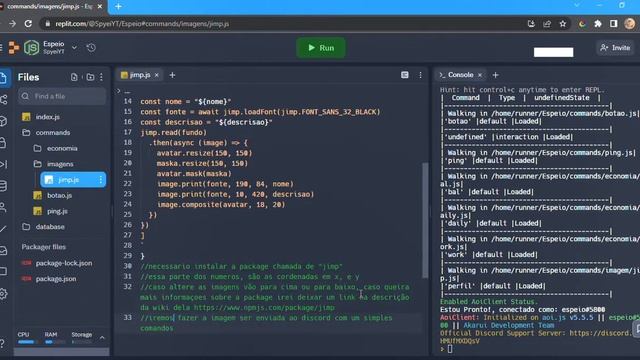This screenshot has height=360, width=640.
Task: Open the Packages sidebar icon
Action: click(4, 121)
